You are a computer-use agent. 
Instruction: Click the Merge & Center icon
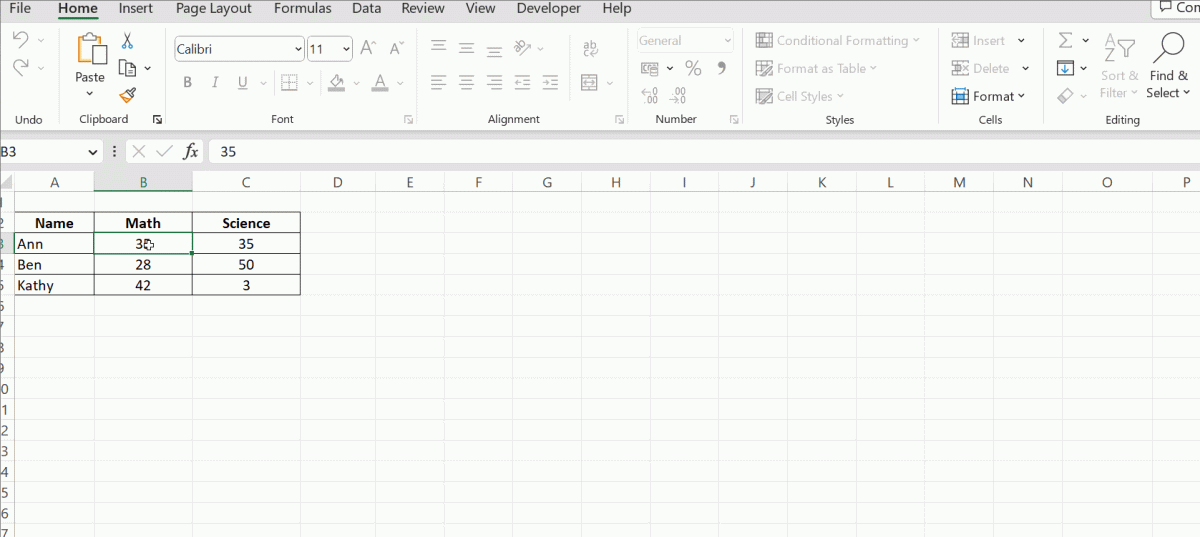pos(589,83)
